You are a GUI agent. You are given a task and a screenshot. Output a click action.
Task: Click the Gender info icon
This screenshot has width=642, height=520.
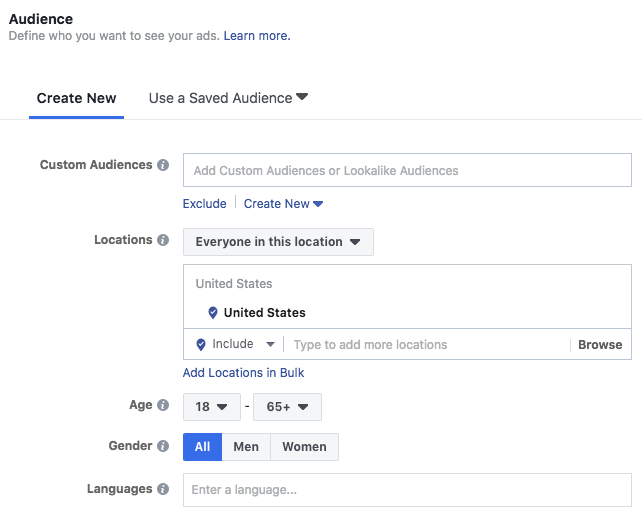pos(163,446)
